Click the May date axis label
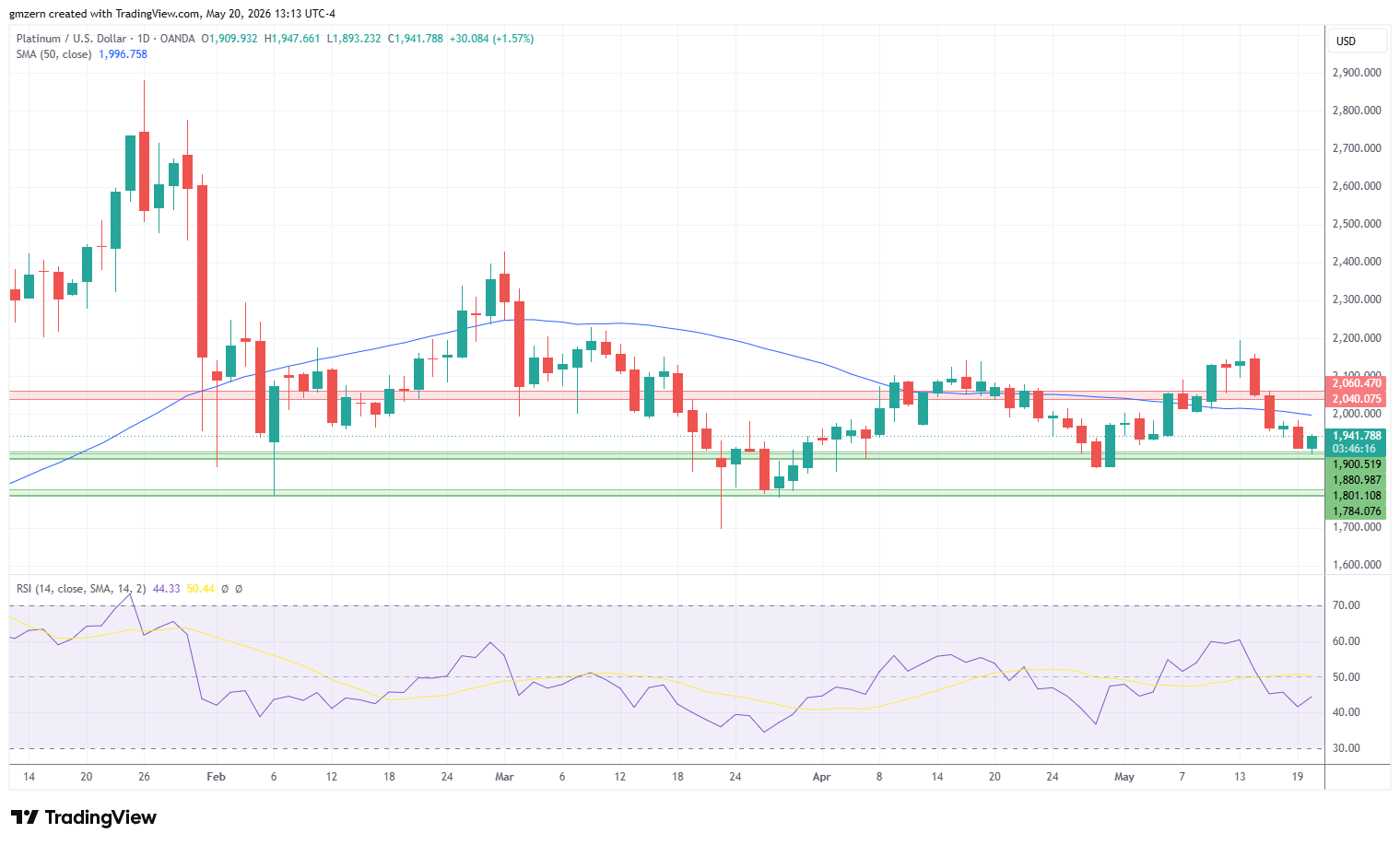Viewport: 1400px width, 845px height. (1124, 777)
